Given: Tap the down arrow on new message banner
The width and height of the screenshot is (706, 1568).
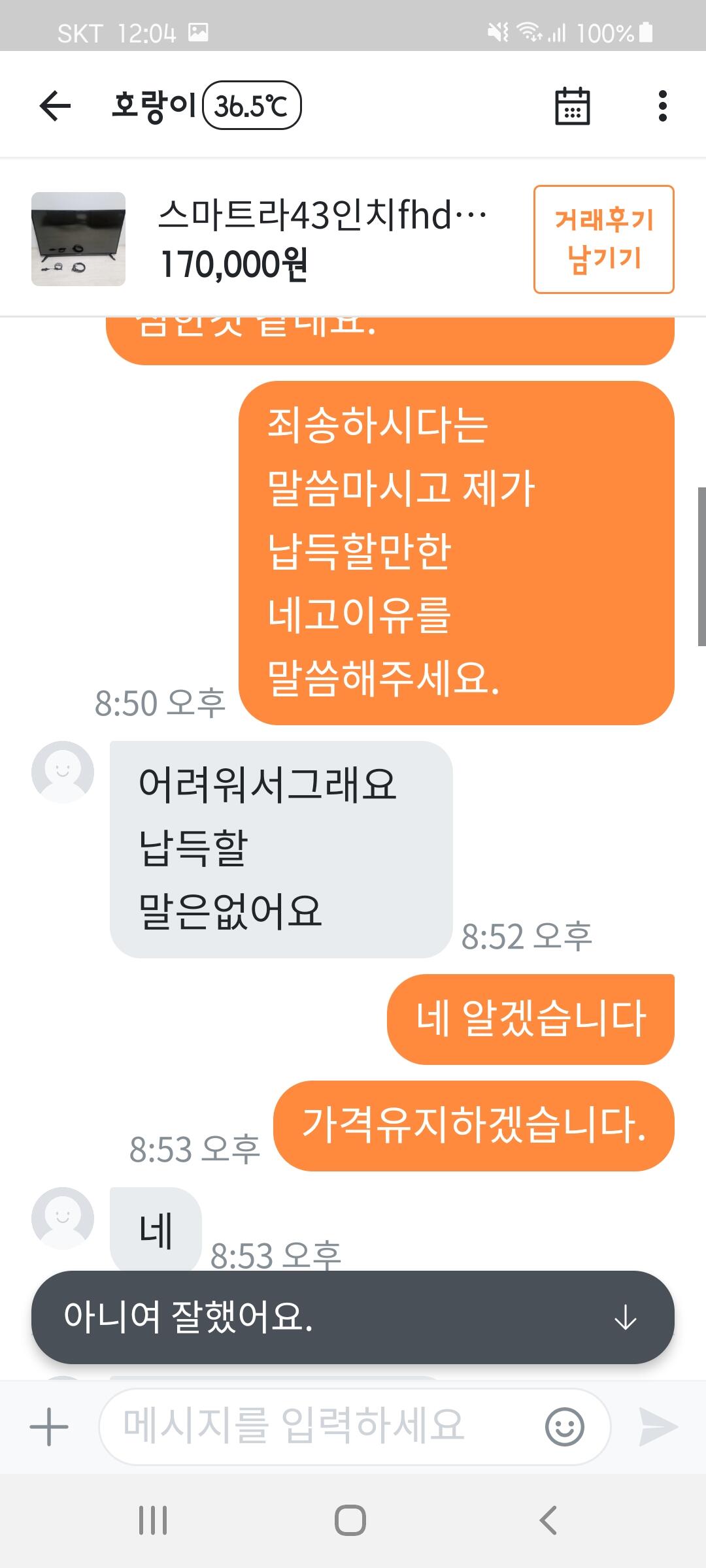Looking at the screenshot, I should [x=626, y=1317].
